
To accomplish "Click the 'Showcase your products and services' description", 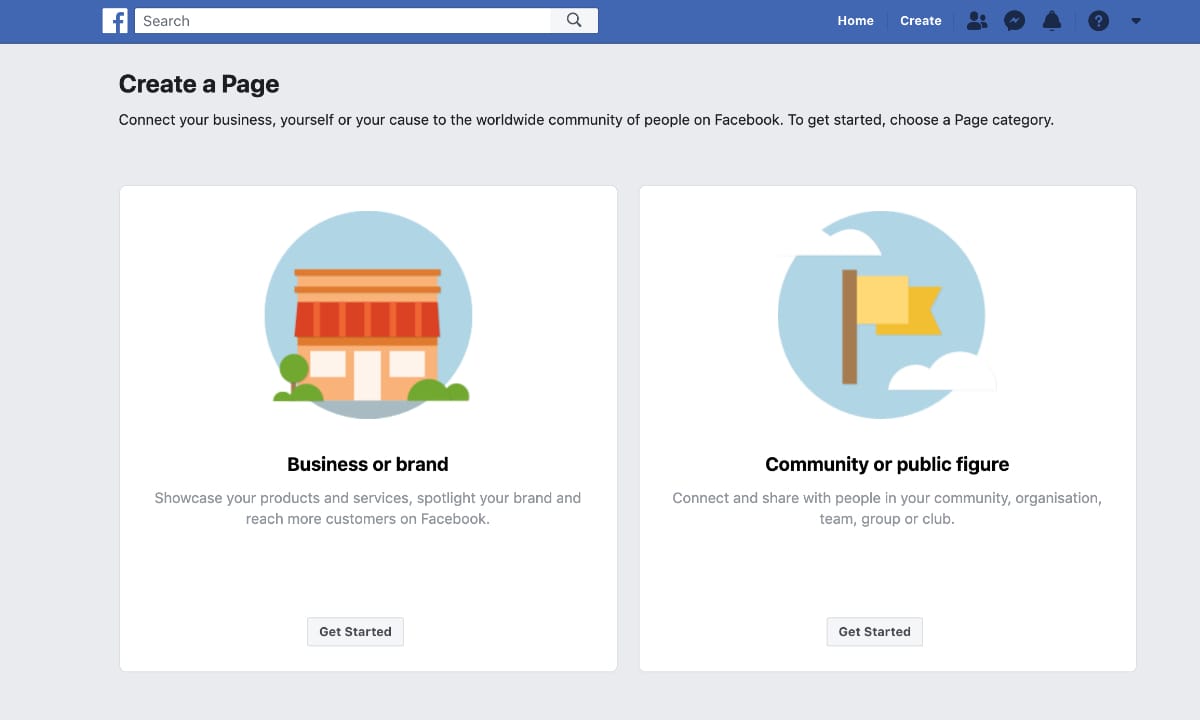I will [x=368, y=508].
